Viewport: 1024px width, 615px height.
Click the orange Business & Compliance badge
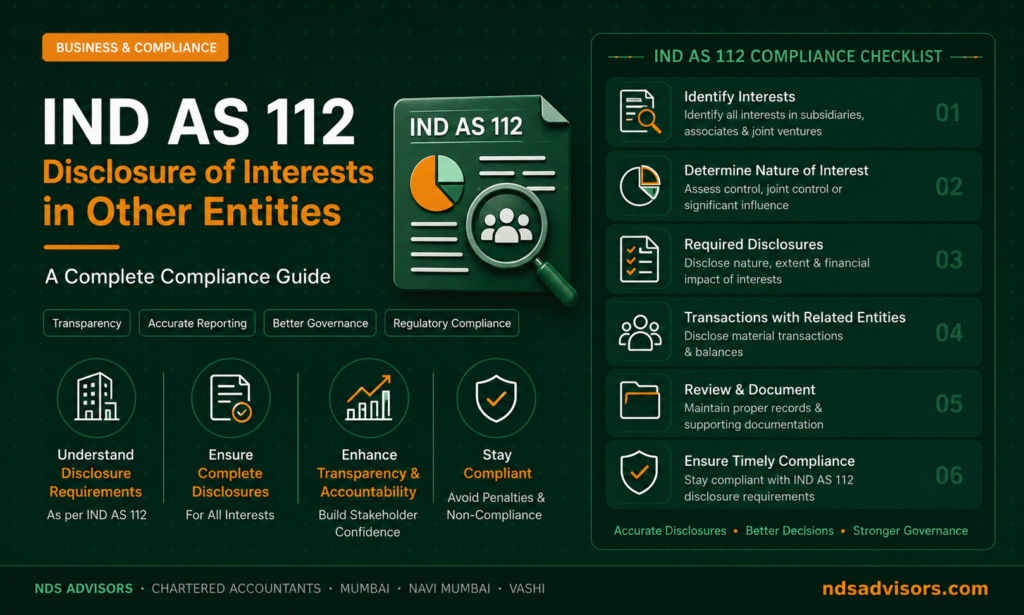[x=135, y=48]
